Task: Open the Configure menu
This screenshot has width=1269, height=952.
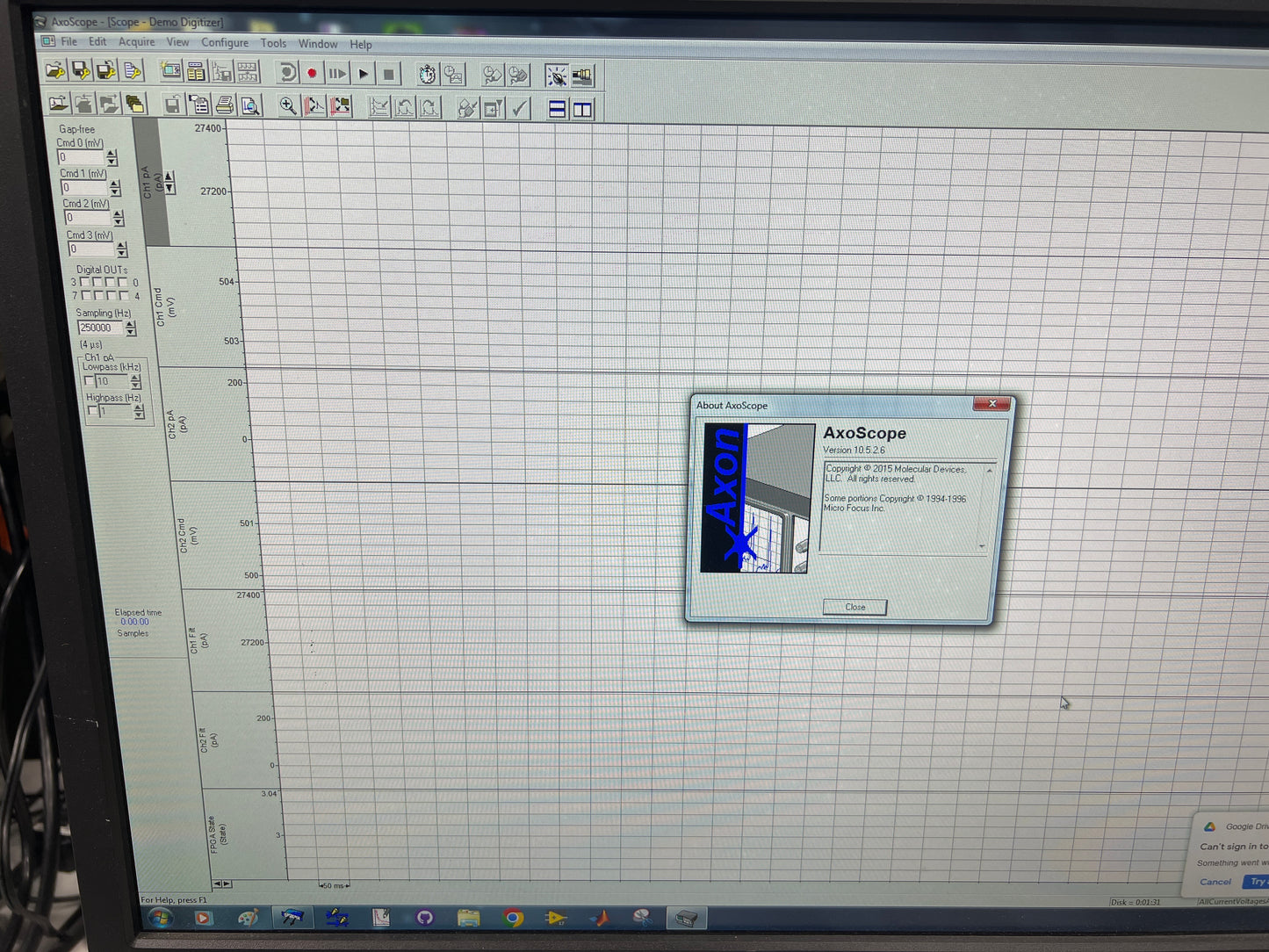Action: (225, 43)
